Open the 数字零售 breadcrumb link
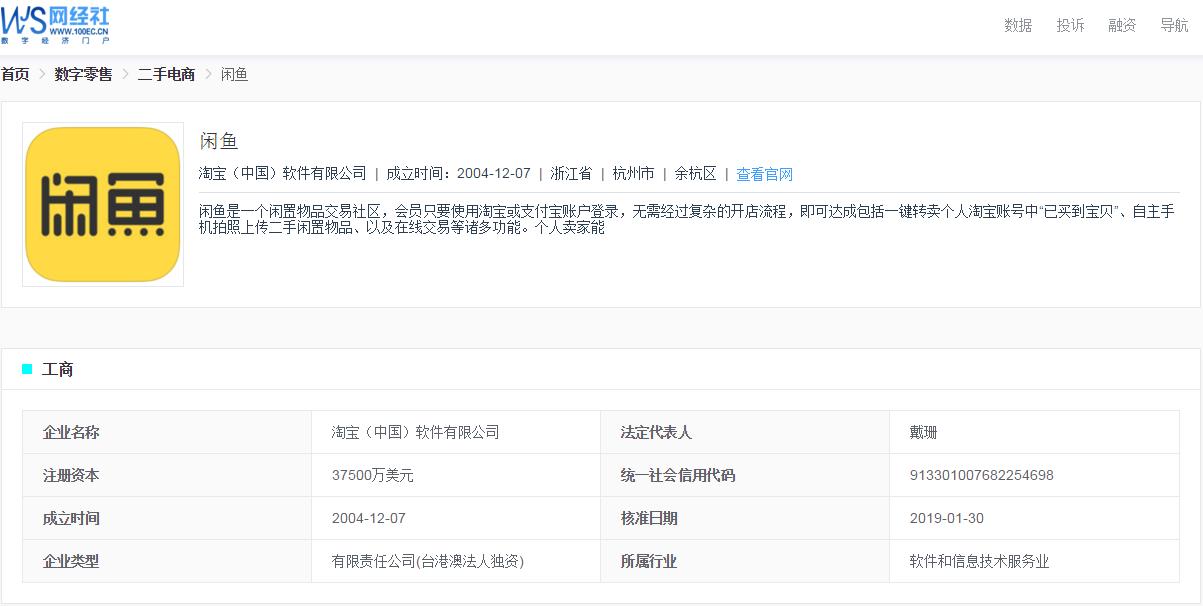This screenshot has width=1203, height=606. click(x=82, y=74)
